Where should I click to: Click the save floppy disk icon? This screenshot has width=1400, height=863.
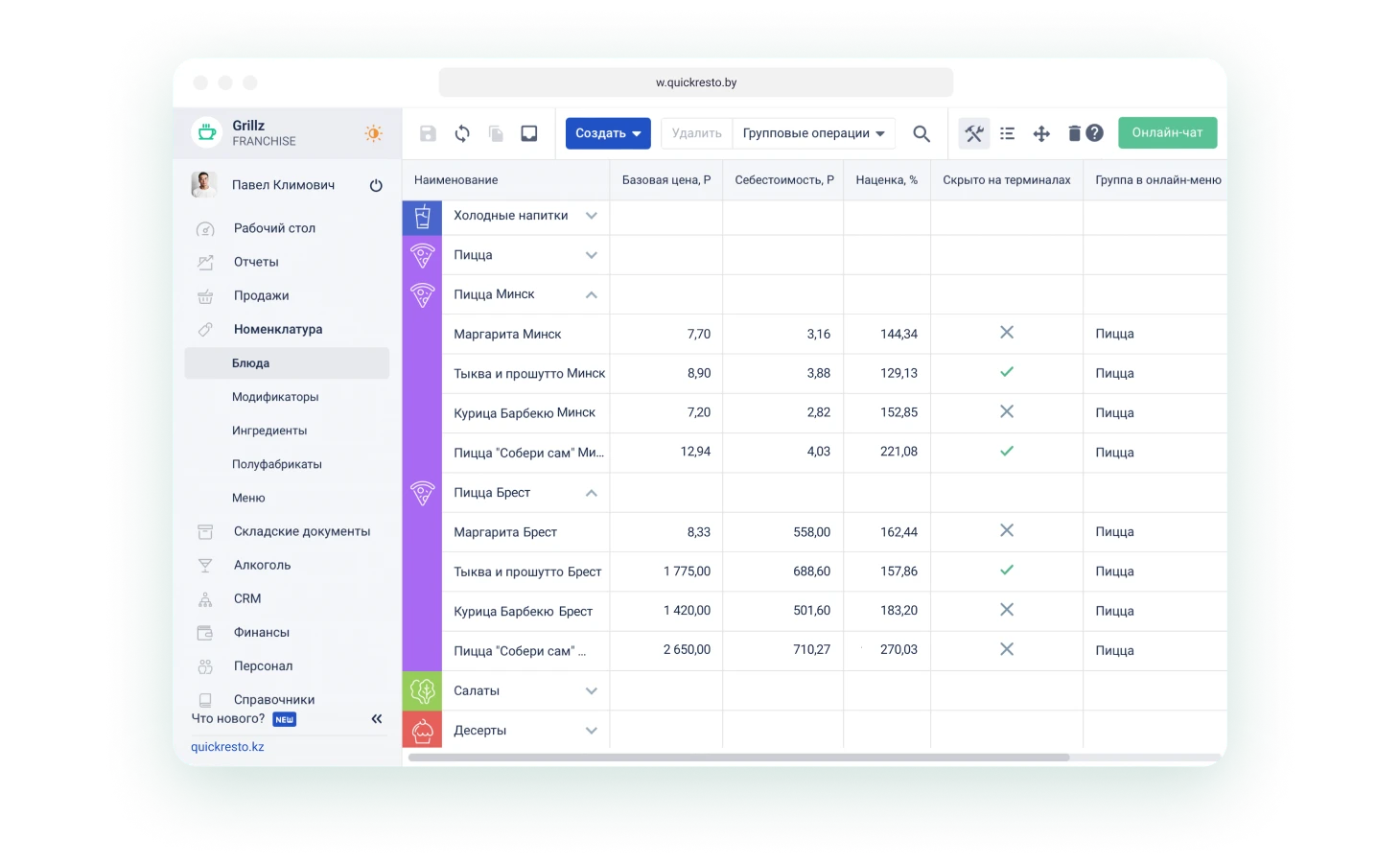[428, 133]
